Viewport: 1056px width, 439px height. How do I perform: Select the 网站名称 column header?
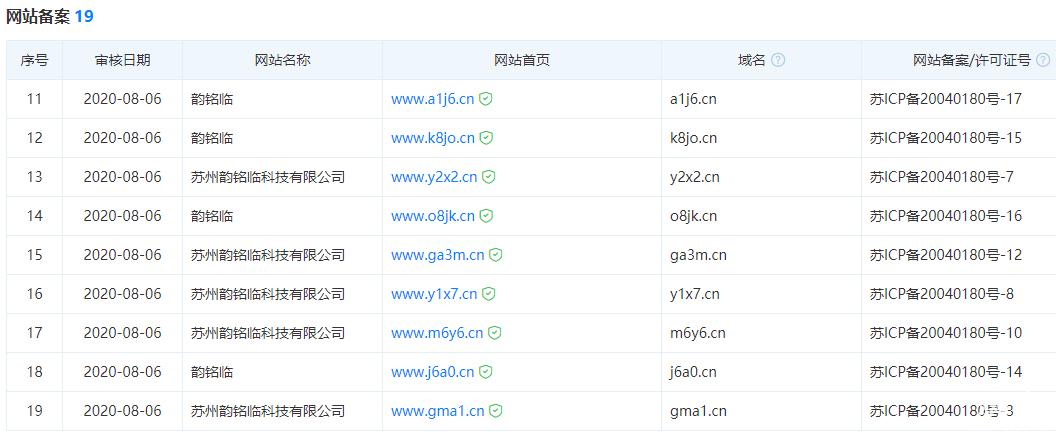tap(283, 60)
